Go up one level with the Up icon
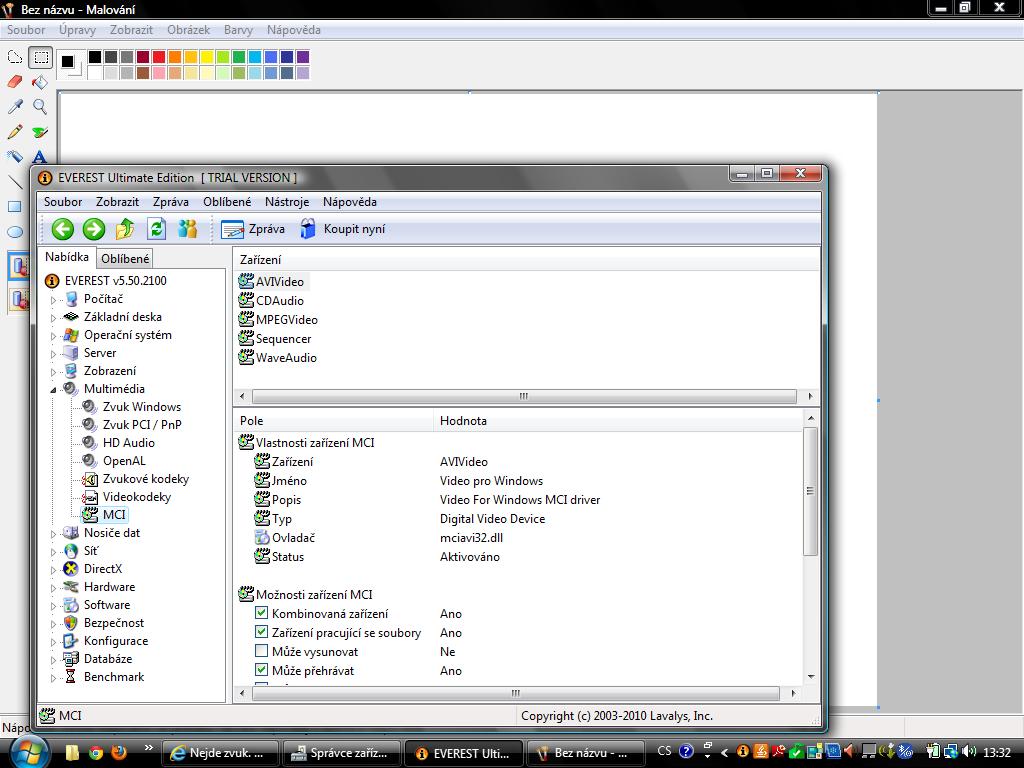The width and height of the screenshot is (1024, 768). pos(125,229)
